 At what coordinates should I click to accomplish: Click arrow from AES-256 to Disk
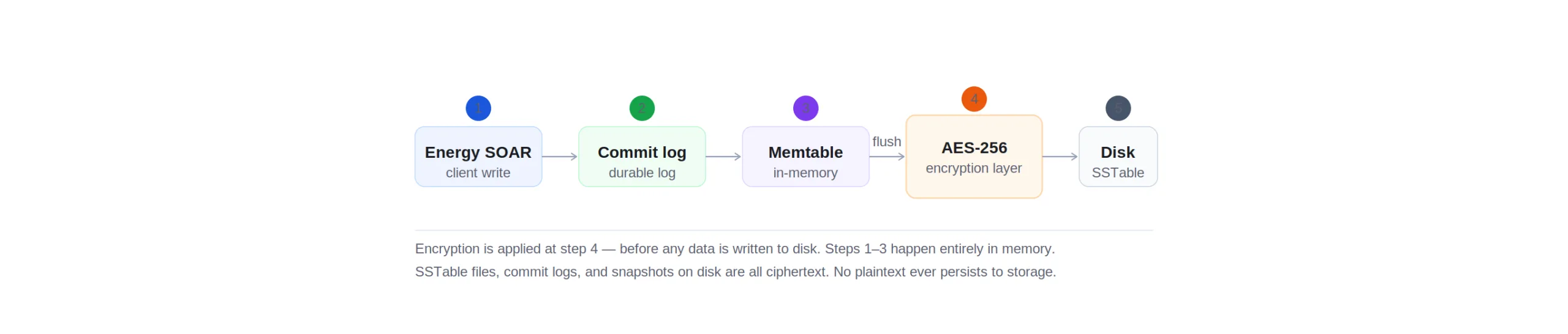pos(1060,157)
